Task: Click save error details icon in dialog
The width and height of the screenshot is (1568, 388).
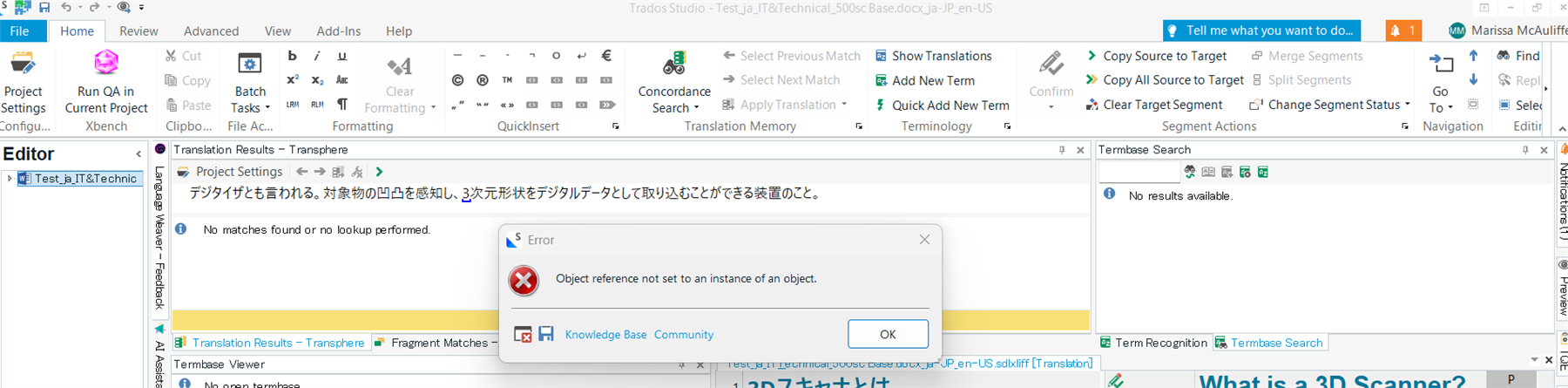Action: pos(546,334)
